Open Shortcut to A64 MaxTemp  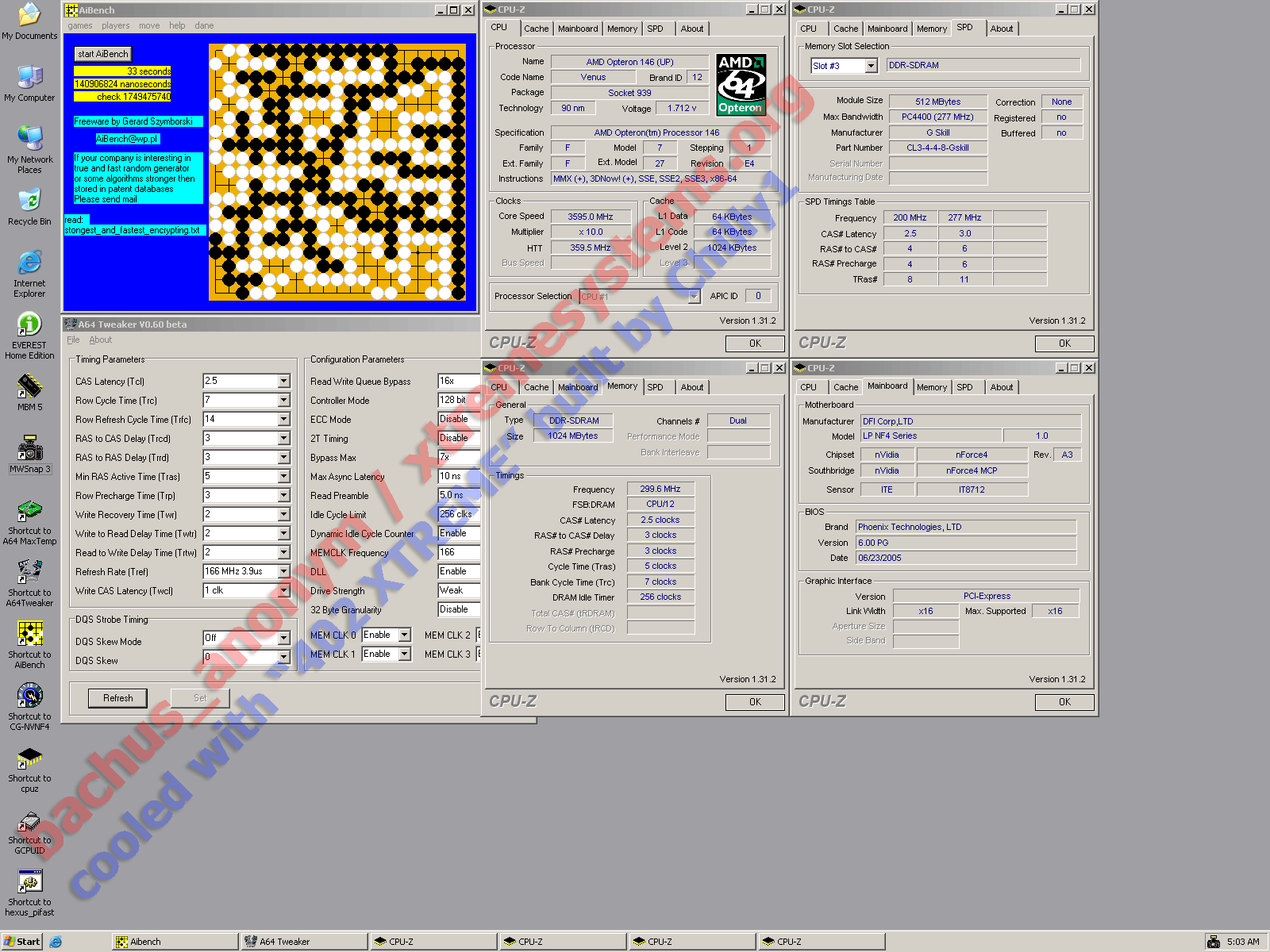(29, 521)
